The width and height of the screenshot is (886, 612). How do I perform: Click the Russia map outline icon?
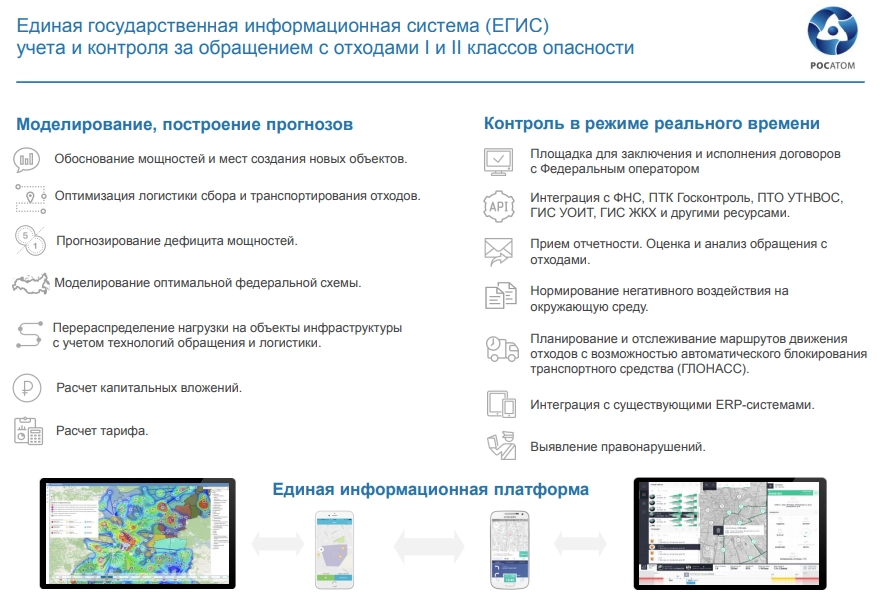pos(31,284)
